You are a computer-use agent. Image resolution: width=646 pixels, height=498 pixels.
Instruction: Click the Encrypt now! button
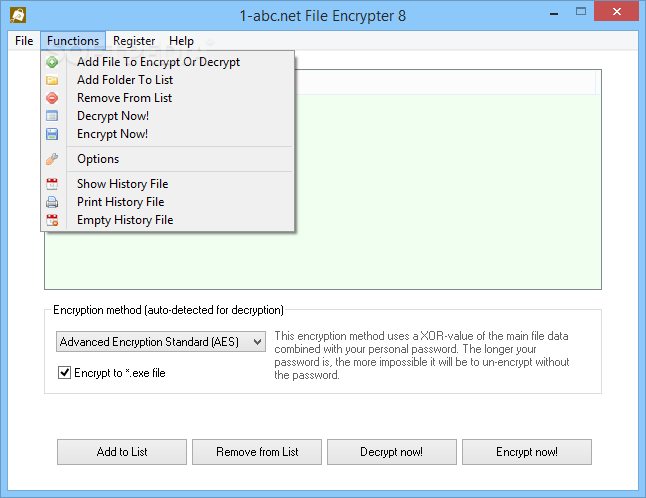(527, 452)
